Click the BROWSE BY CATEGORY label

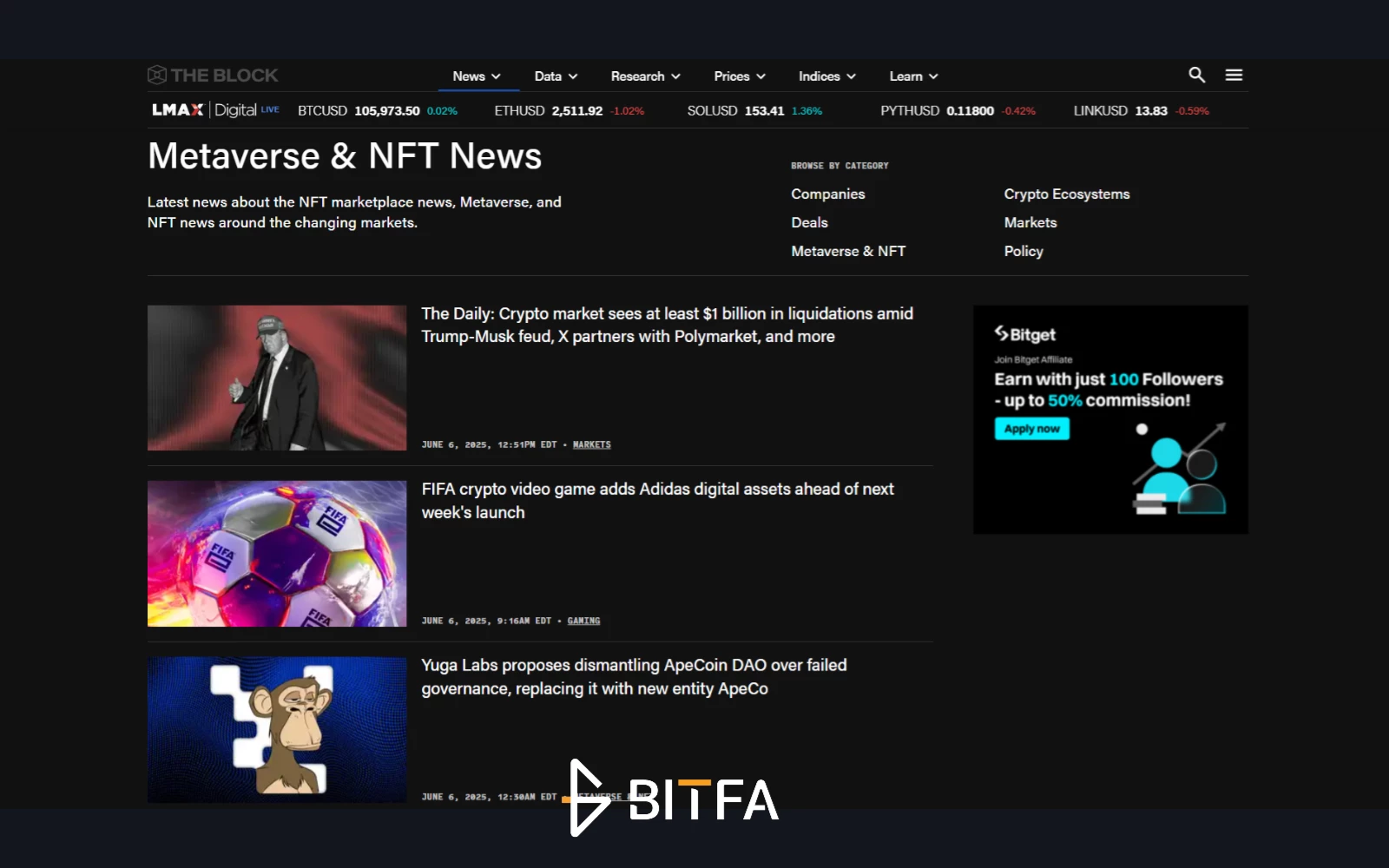[x=839, y=166]
